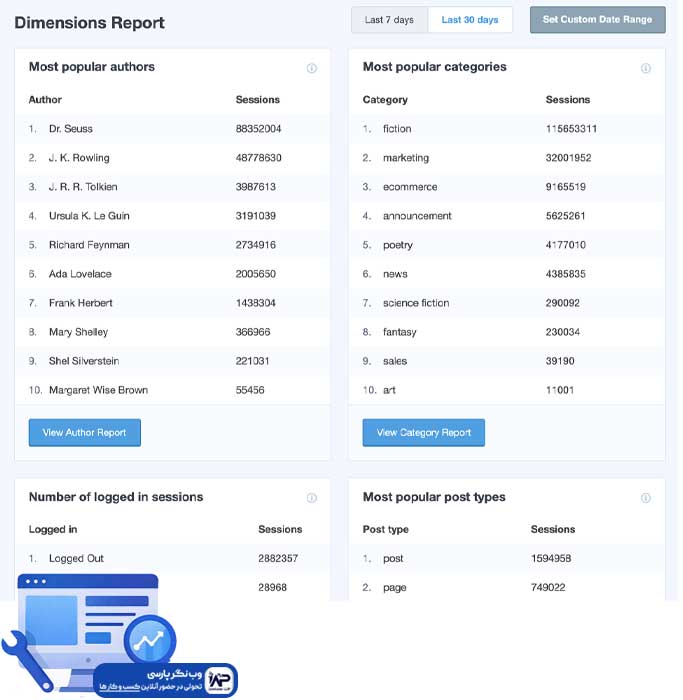Screen dimensions: 683x700
Task: Click the science fiction category row
Action: pos(507,303)
